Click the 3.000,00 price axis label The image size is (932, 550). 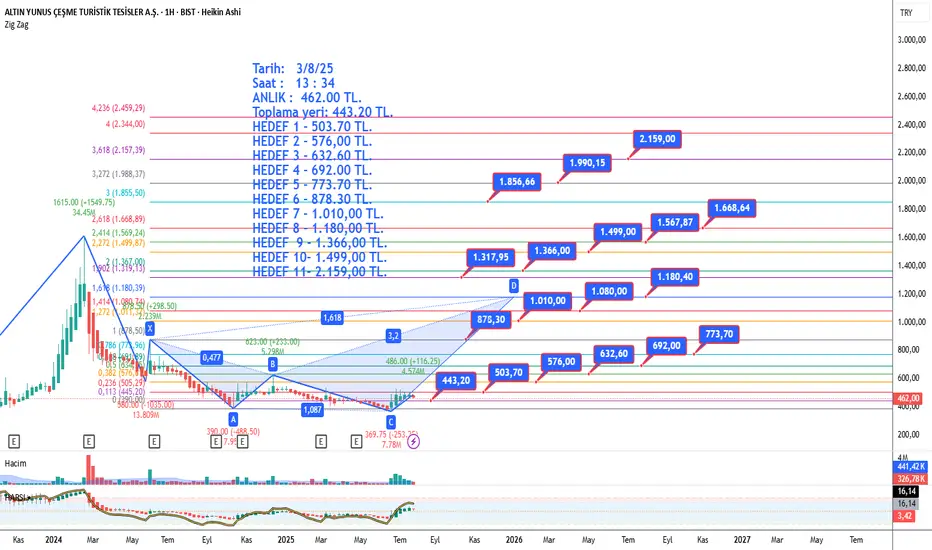point(911,40)
